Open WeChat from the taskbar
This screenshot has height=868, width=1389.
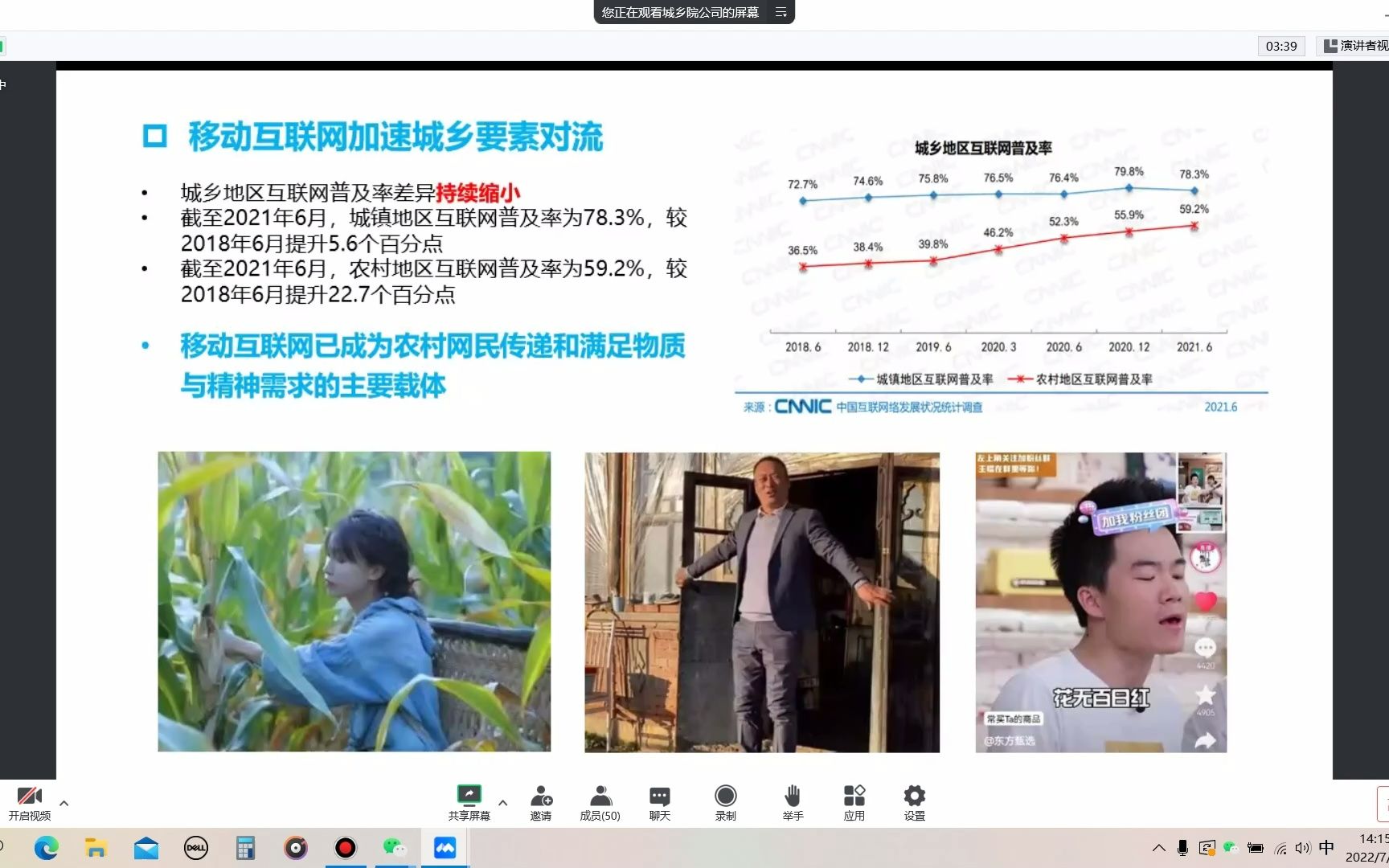(395, 848)
